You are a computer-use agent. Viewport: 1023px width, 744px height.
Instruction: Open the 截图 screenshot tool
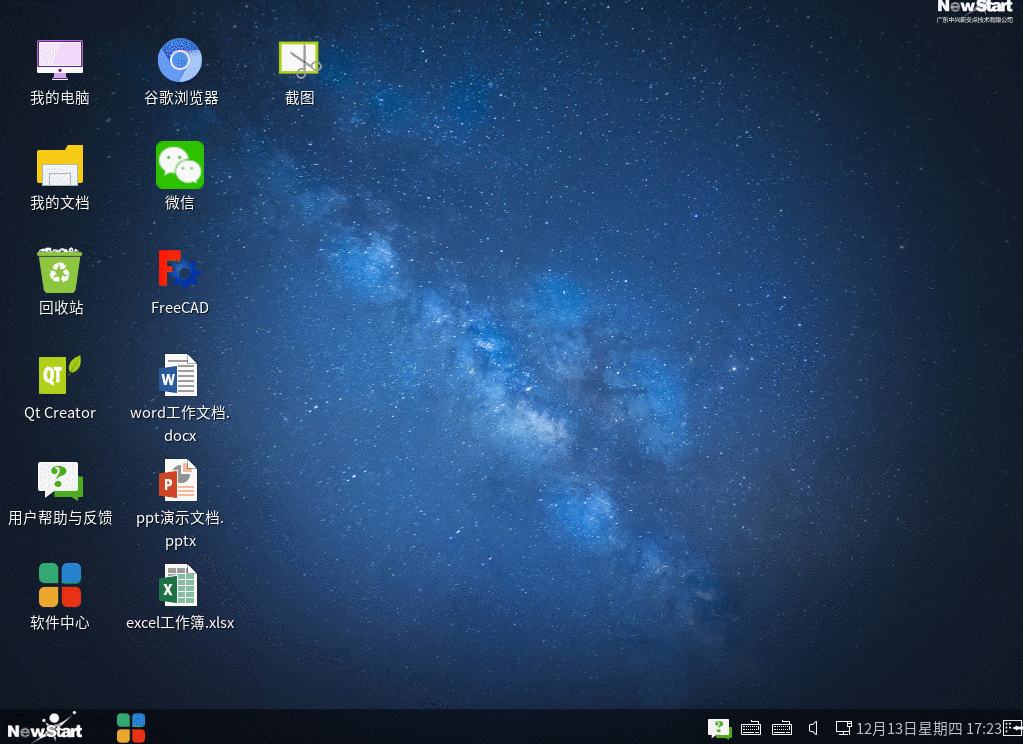(299, 72)
